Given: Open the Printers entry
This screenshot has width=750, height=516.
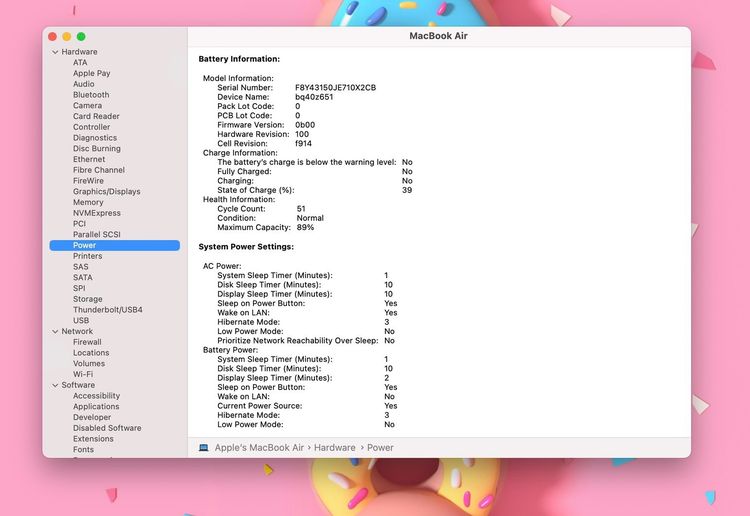Looking at the screenshot, I should [x=88, y=256].
